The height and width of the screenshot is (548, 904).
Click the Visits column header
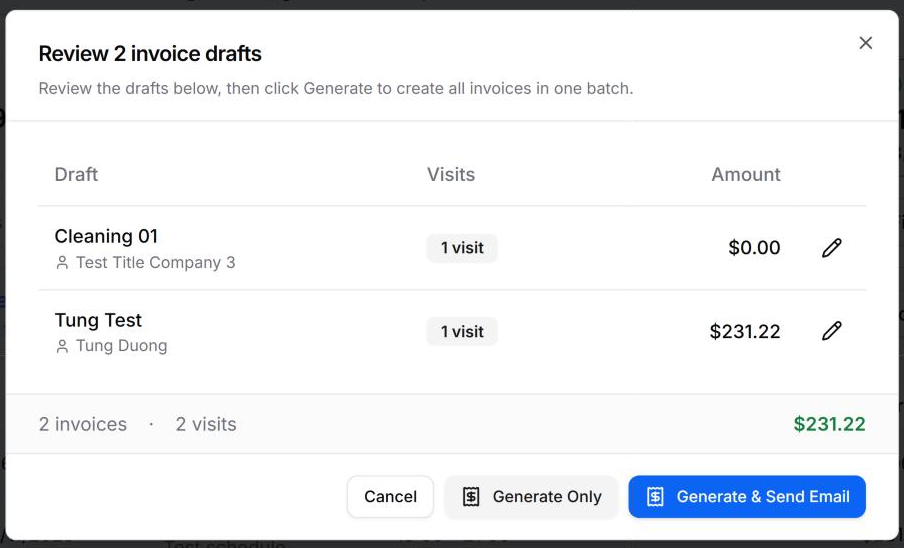[x=451, y=174]
